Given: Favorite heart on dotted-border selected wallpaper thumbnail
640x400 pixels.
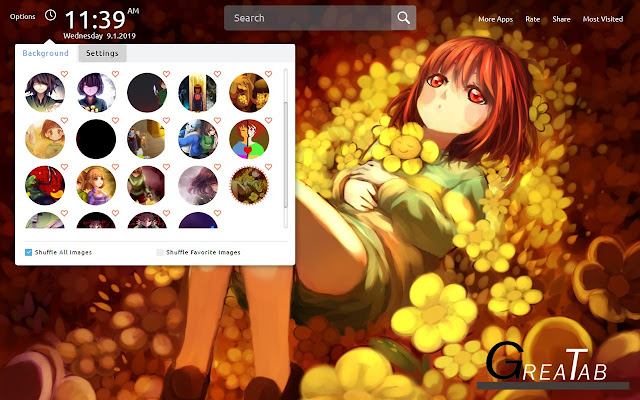Looking at the screenshot, I should point(269,167).
